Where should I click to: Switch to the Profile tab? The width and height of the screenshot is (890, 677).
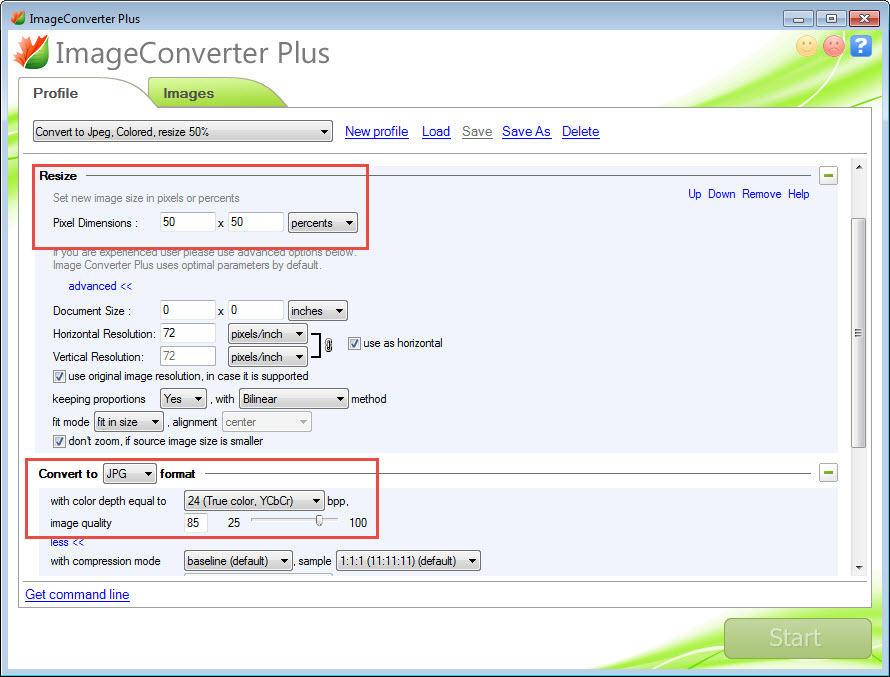tap(56, 93)
